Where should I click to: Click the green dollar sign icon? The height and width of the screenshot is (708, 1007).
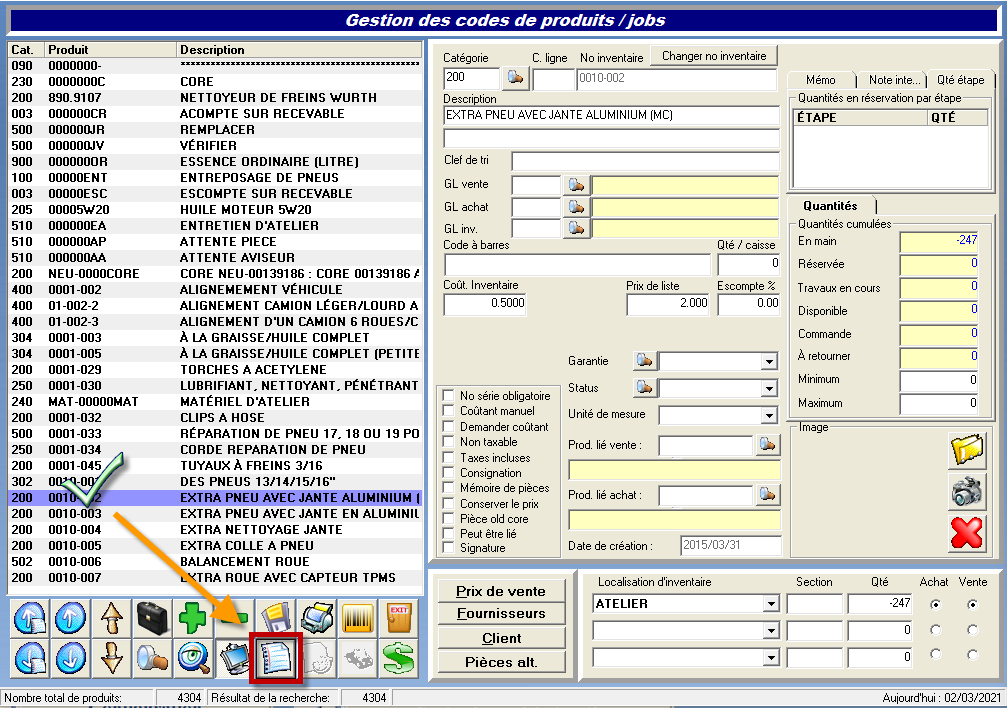click(399, 659)
